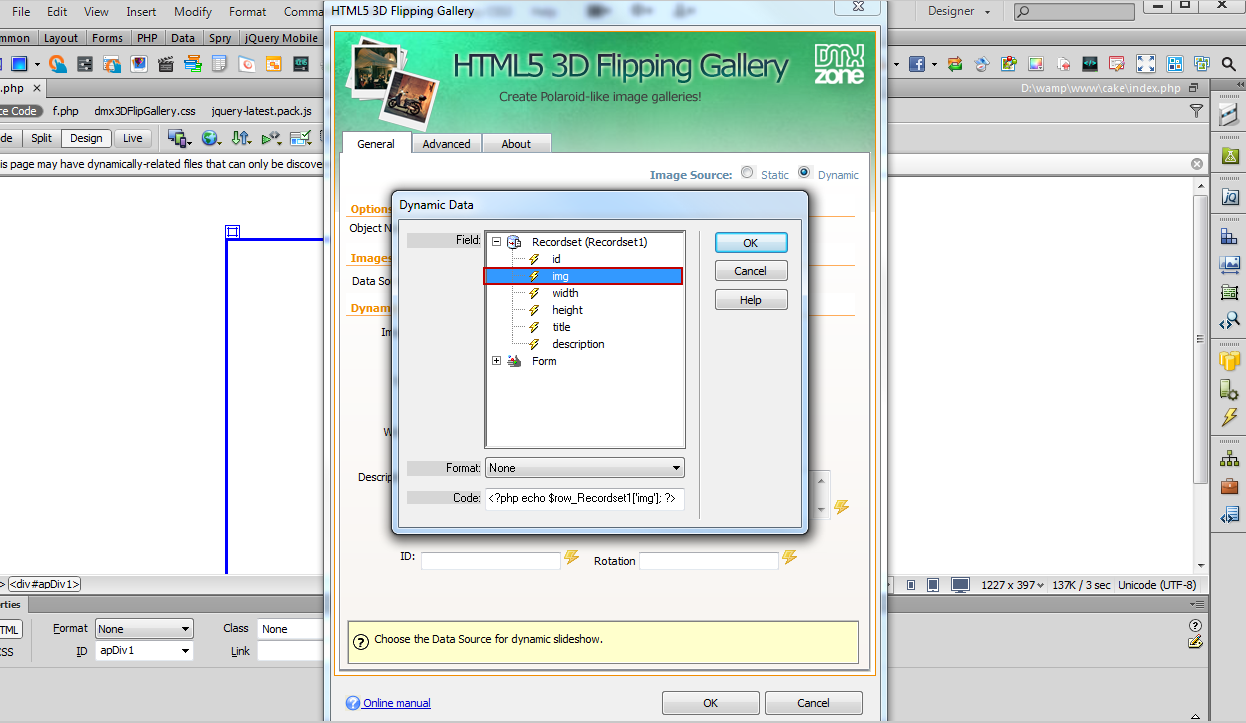Click the Properties panel help question icon
Image resolution: width=1246 pixels, height=723 pixels.
[x=1194, y=624]
